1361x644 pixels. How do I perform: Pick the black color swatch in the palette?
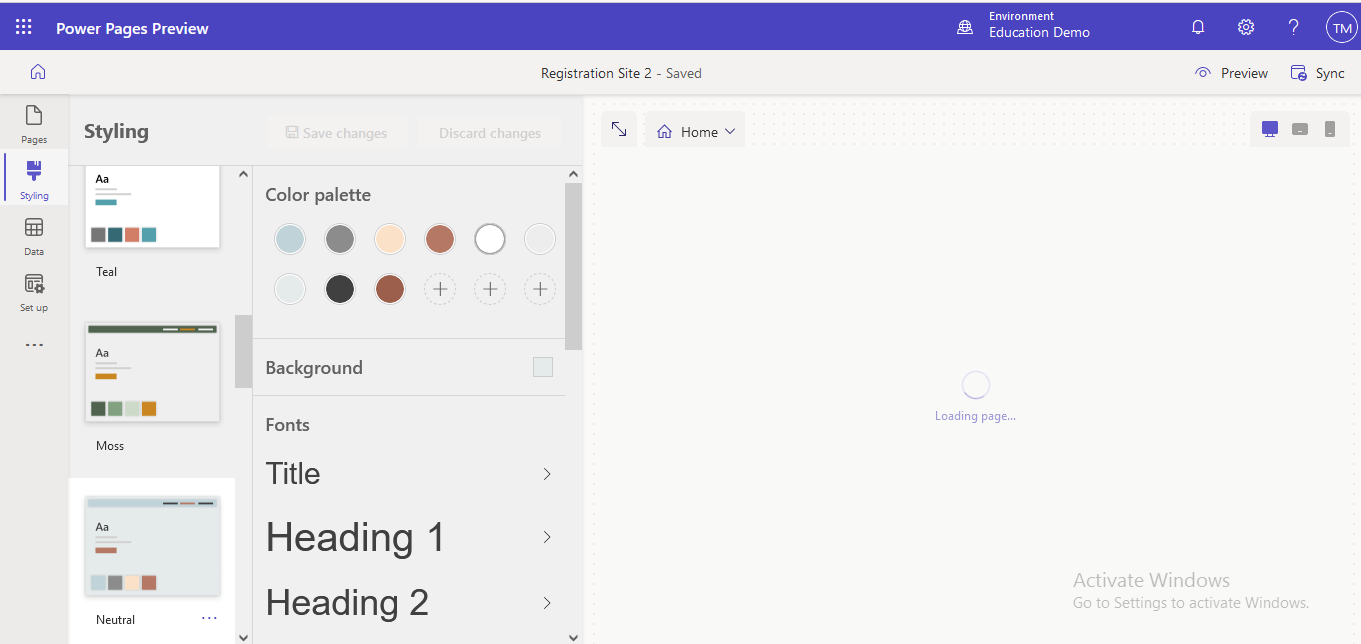click(x=340, y=288)
